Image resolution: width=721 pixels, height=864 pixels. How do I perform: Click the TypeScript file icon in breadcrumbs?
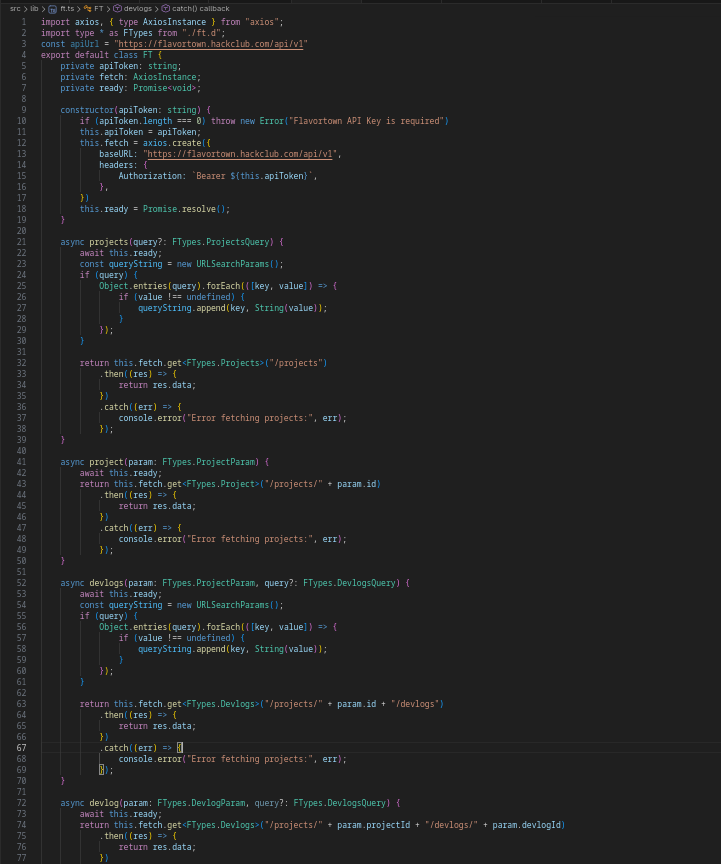[x=52, y=8]
